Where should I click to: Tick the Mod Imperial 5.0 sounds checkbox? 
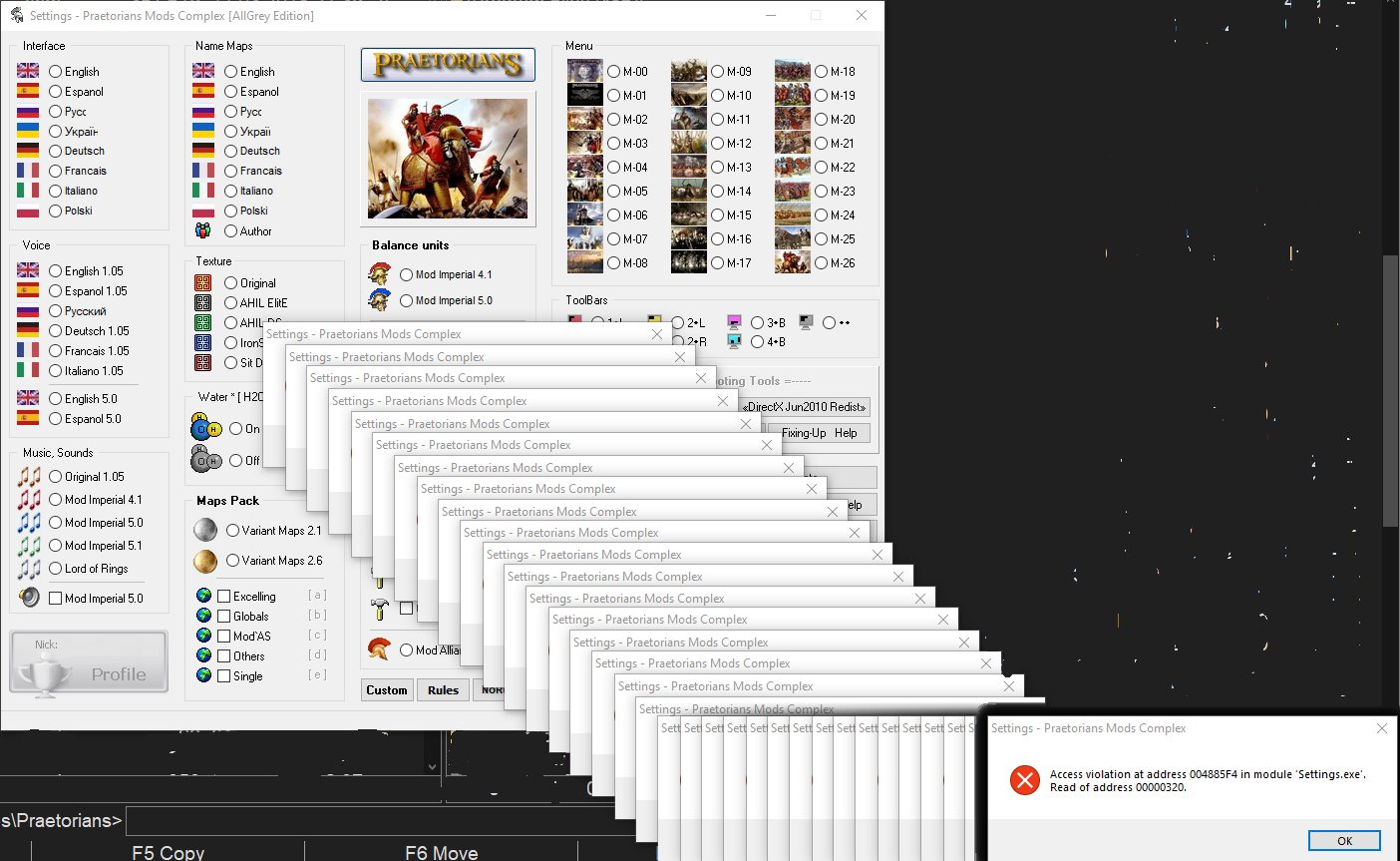click(56, 598)
